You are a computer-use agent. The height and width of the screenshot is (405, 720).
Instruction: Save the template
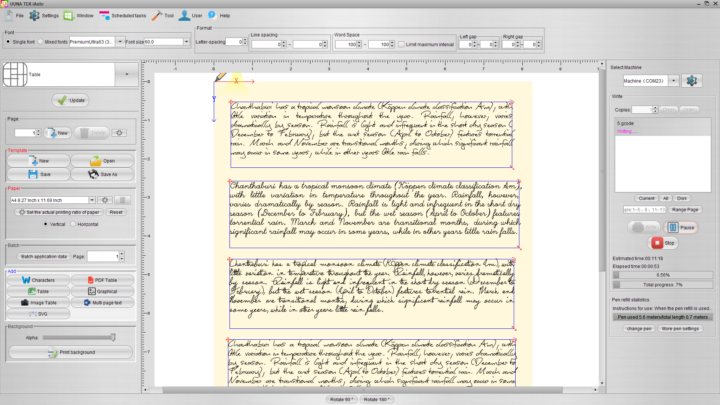coord(39,174)
